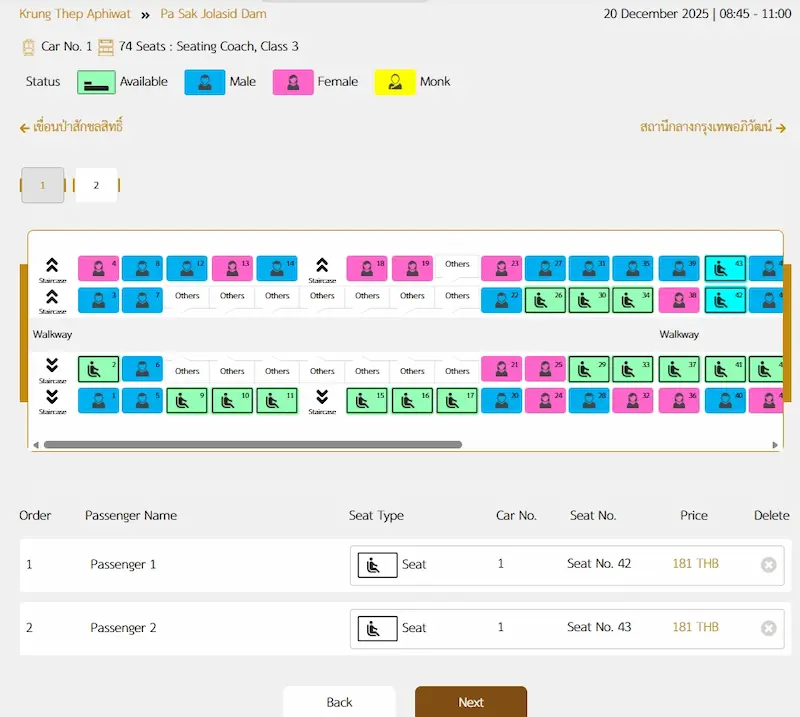
Task: Click the Back button
Action: 339,701
